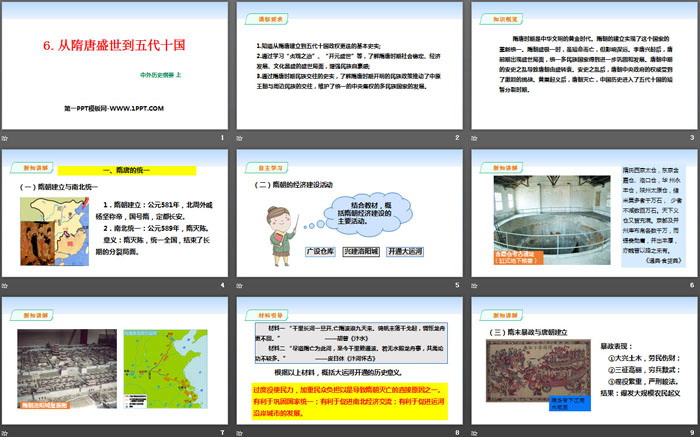Image resolution: width=700 pixels, height=437 pixels.
Task: Select slide 2 with the 课标要求 tag
Action: pyautogui.click(x=350, y=66)
